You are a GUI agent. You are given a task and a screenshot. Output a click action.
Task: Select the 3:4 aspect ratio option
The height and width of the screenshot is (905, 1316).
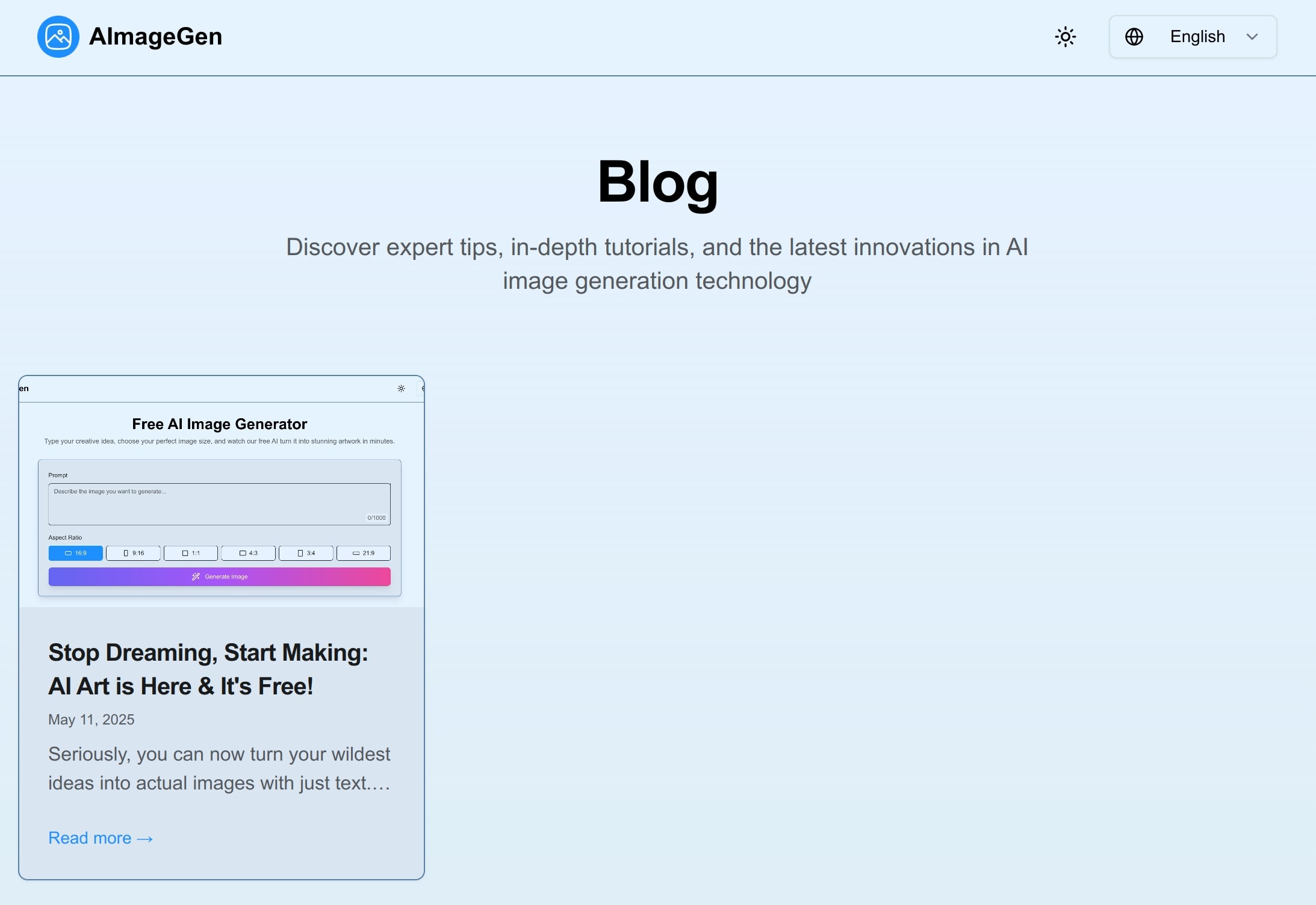coord(306,552)
